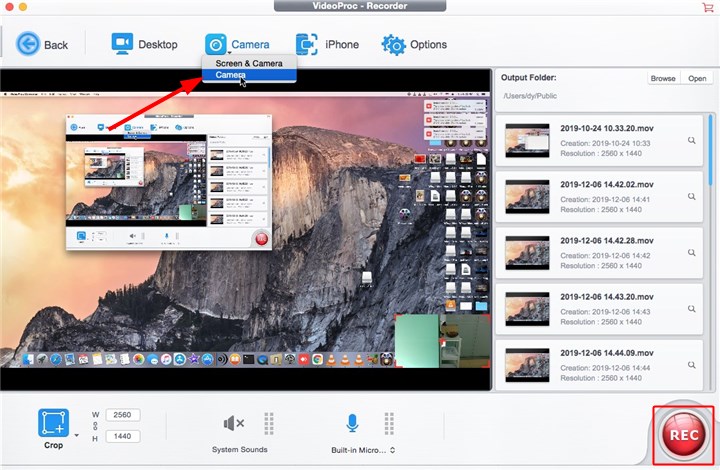The height and width of the screenshot is (470, 720).
Task: Click the yellow window minimize button
Action: point(23,6)
